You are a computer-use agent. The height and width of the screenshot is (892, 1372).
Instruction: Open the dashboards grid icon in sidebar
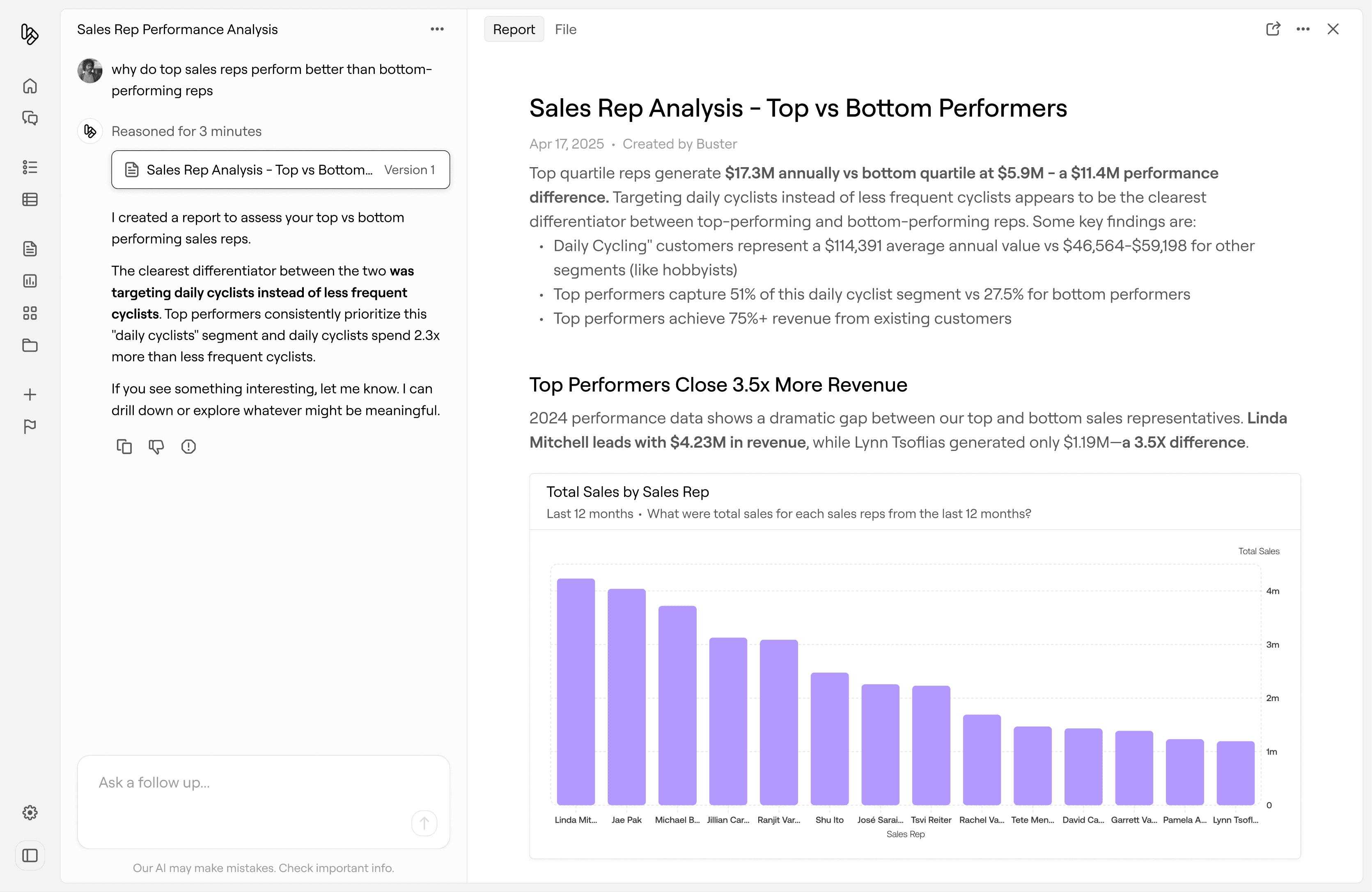click(x=30, y=313)
